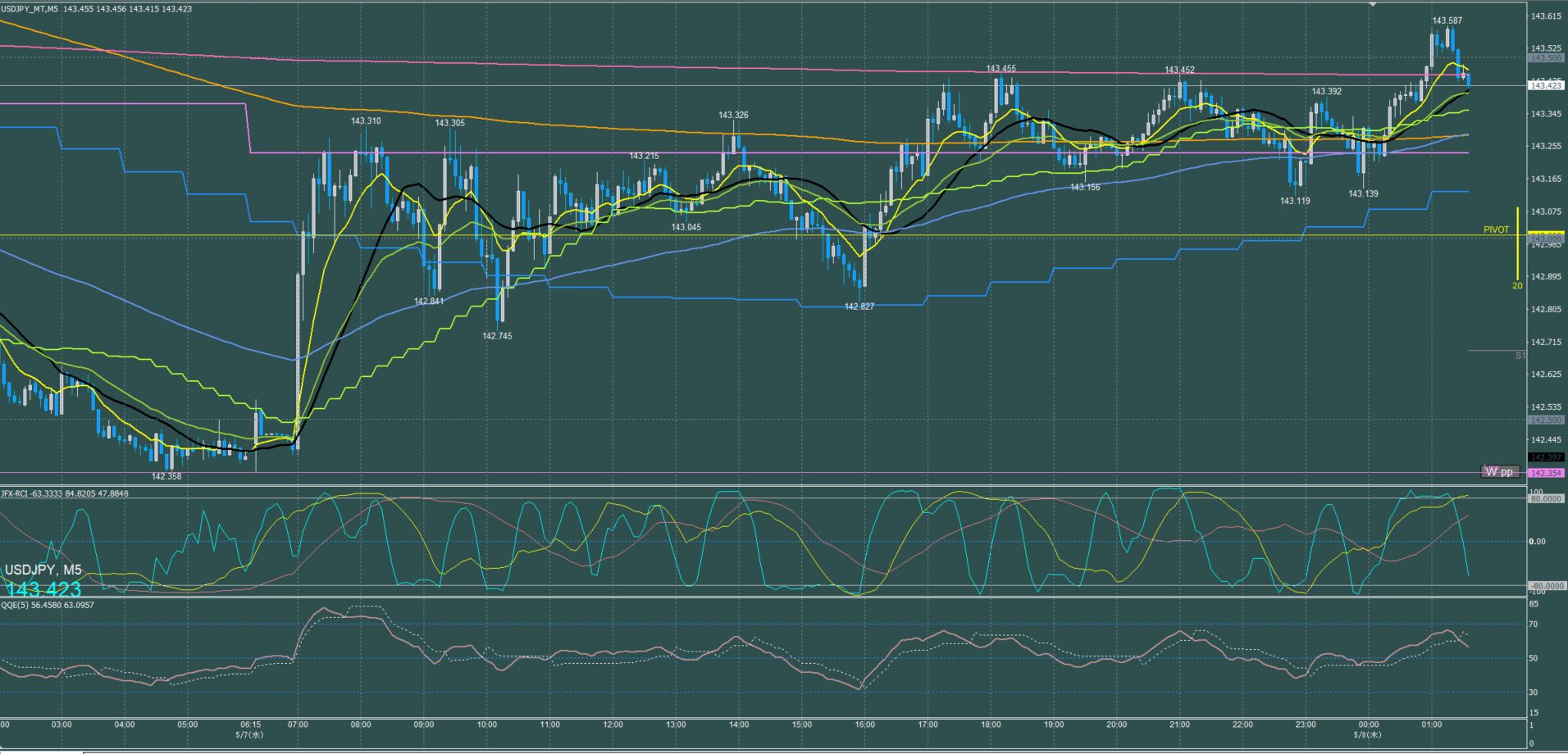
Task: Select the 143.119 swing low label
Action: (x=1295, y=201)
